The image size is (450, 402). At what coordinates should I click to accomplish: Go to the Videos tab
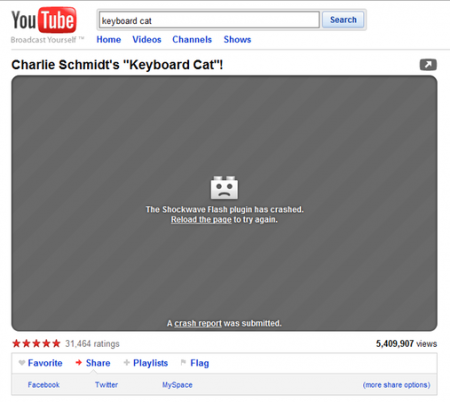(x=147, y=40)
